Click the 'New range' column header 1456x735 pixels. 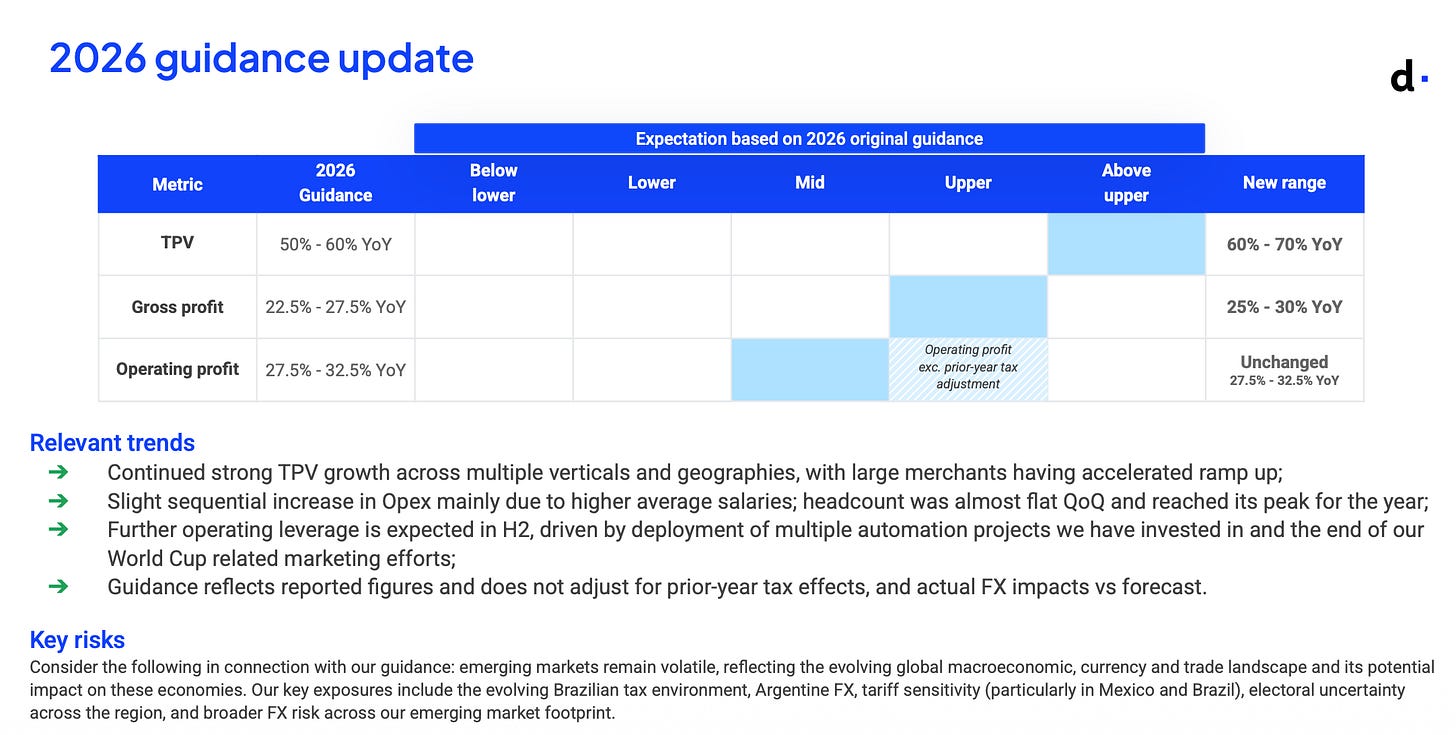[1284, 183]
